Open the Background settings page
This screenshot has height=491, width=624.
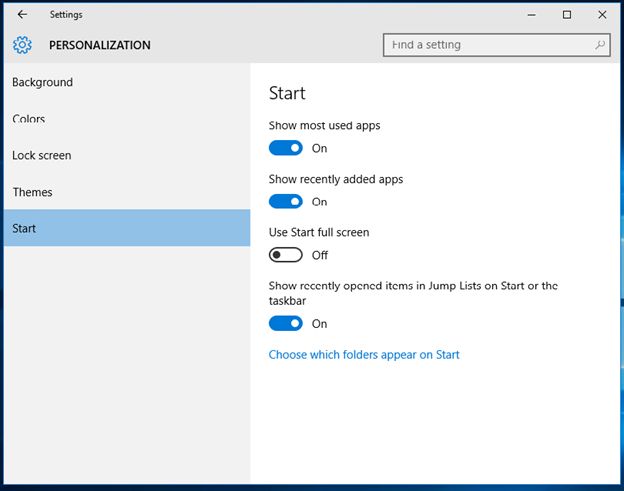pos(43,82)
